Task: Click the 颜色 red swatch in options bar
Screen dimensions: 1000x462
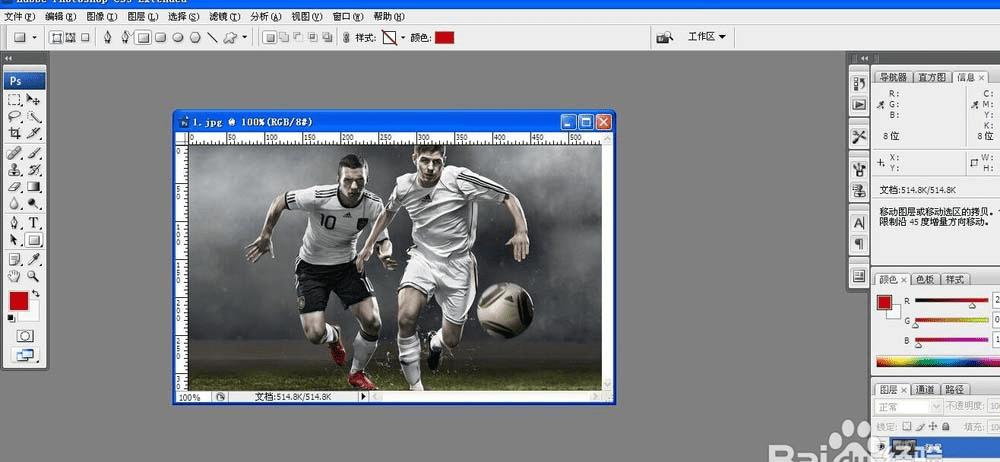Action: click(x=445, y=38)
